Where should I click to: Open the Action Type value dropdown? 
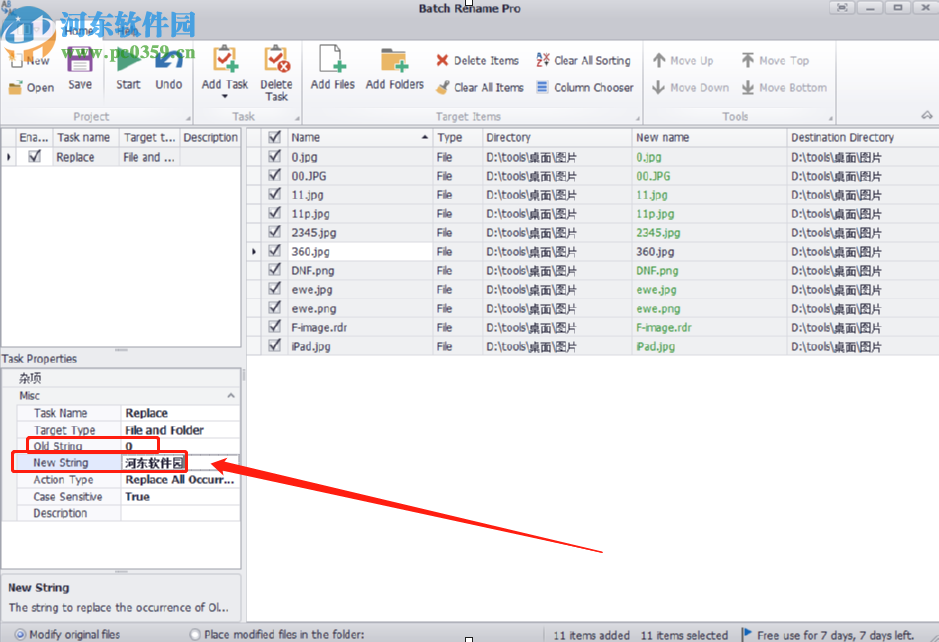(180, 480)
